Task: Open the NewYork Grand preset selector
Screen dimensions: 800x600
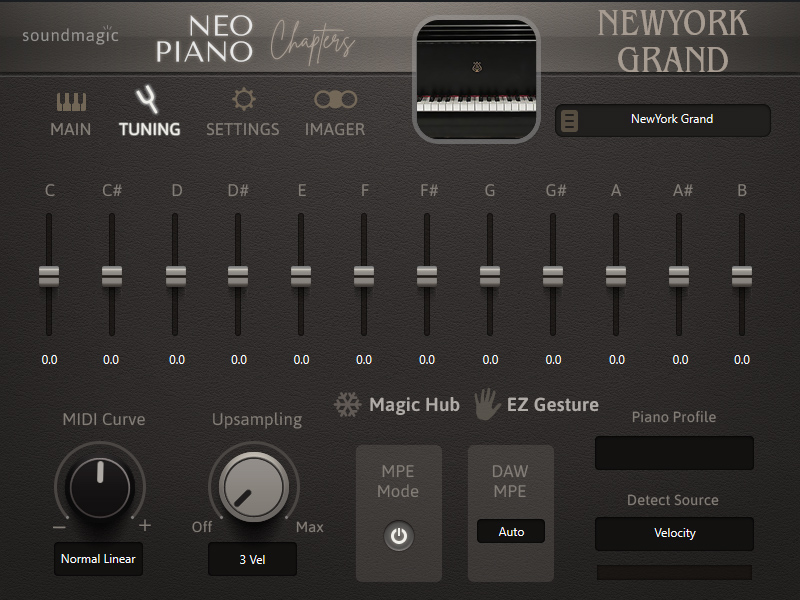Action: [663, 120]
